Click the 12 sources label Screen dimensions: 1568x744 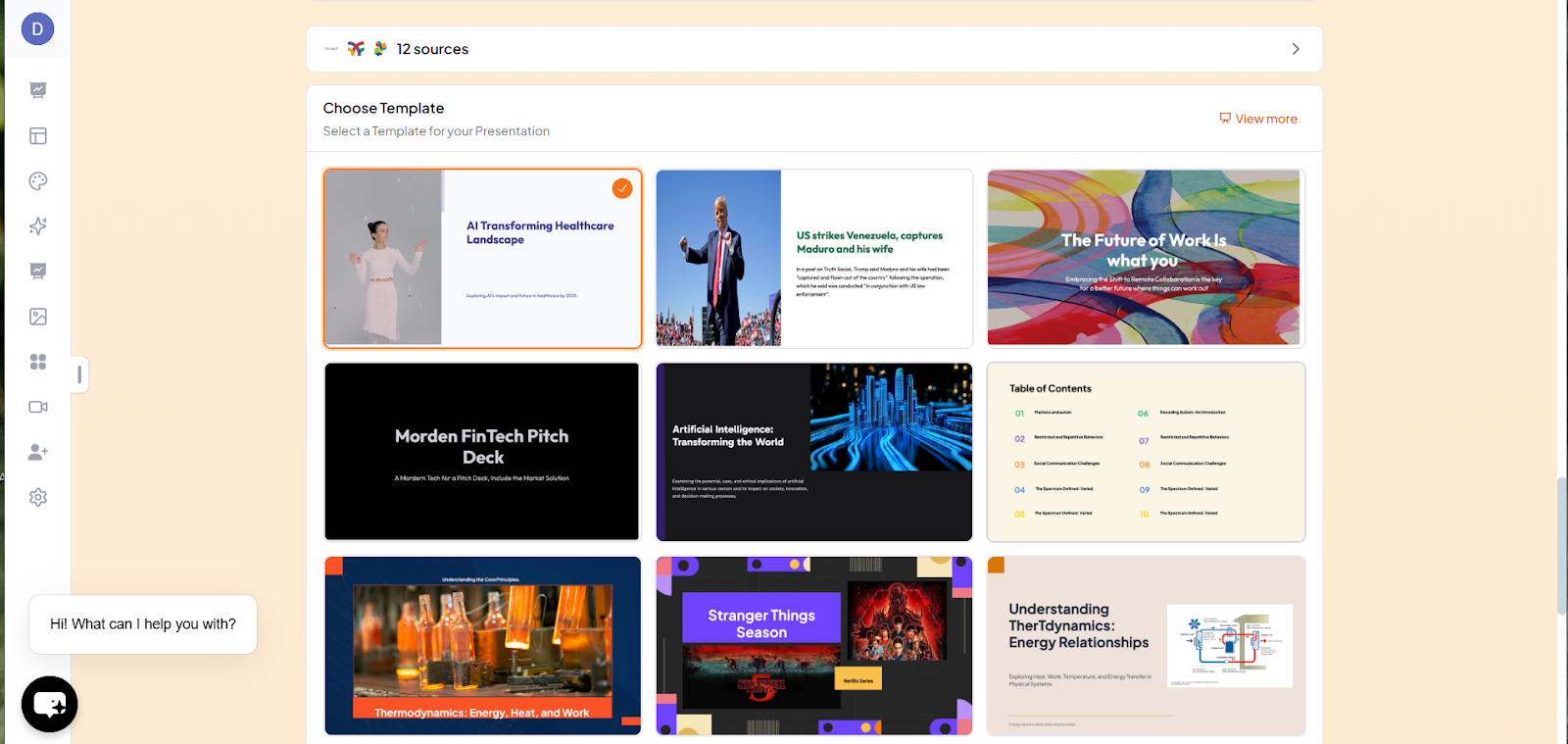[x=432, y=49]
